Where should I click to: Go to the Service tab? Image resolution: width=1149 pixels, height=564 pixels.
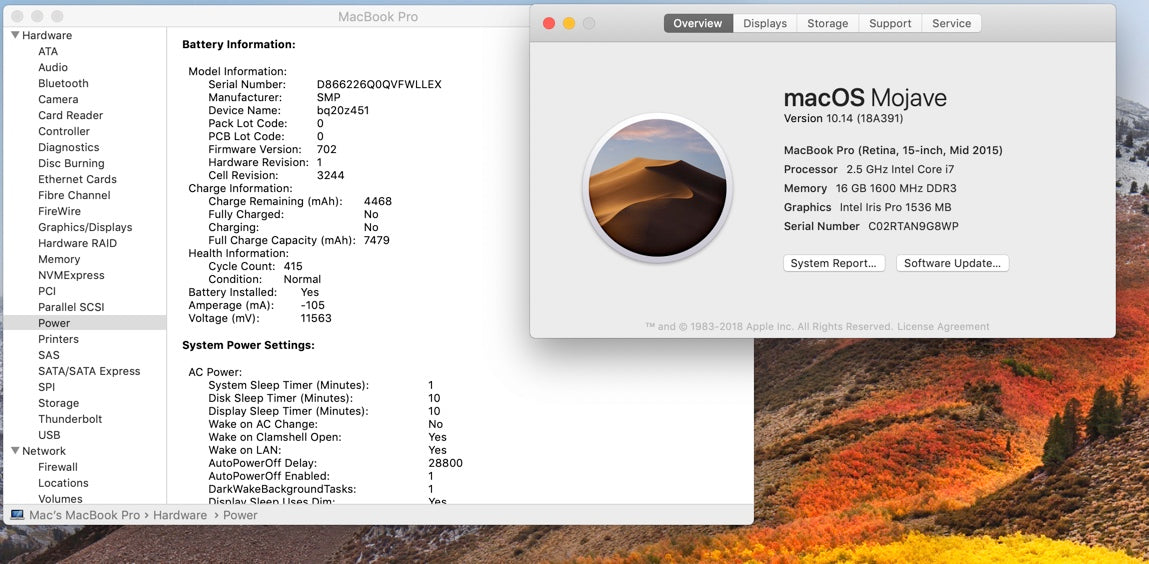point(951,23)
